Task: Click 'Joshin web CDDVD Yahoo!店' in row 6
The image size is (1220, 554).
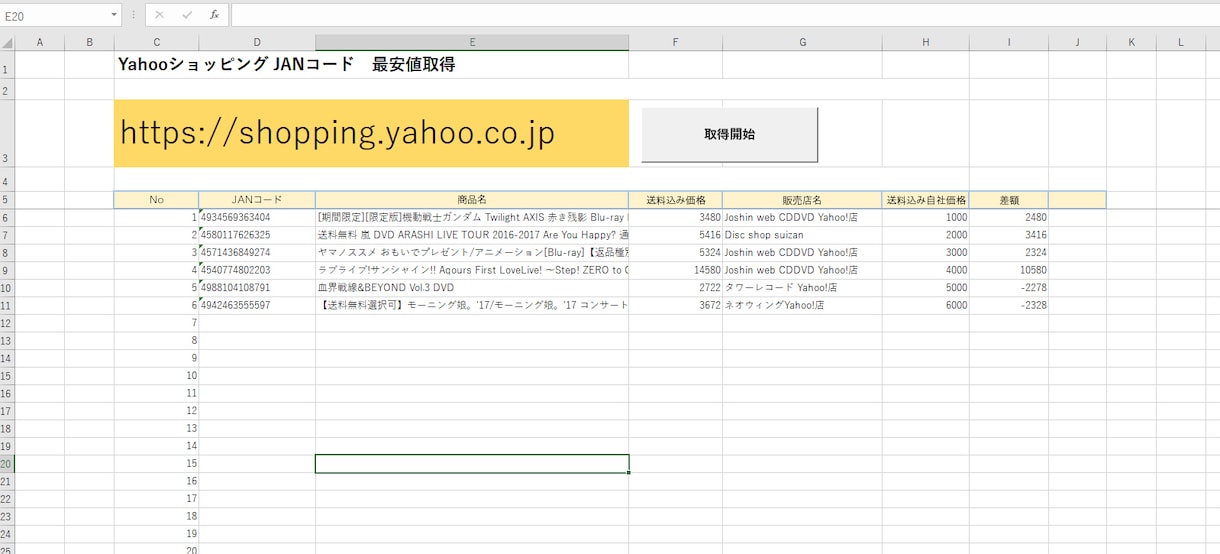Action: pos(802,217)
